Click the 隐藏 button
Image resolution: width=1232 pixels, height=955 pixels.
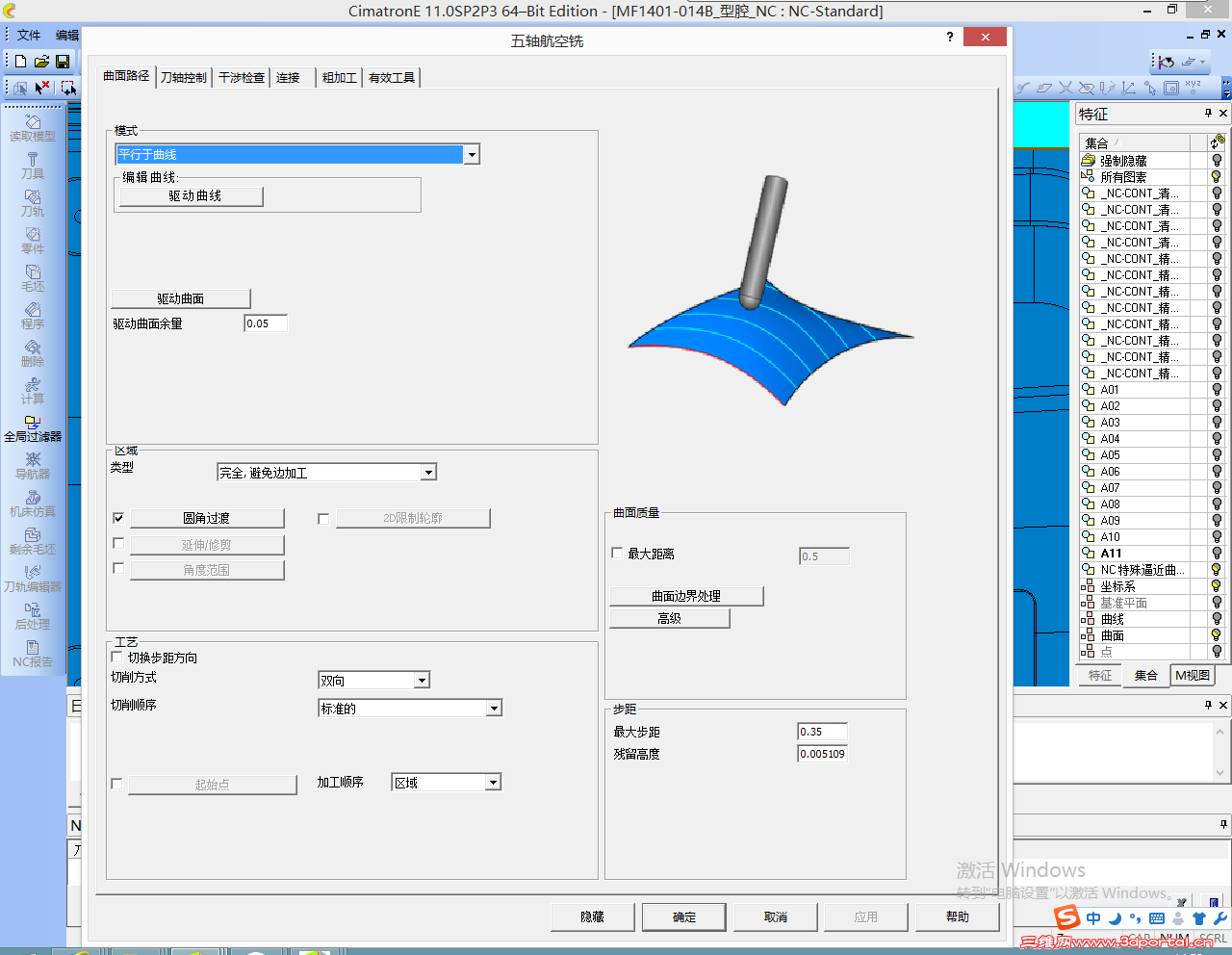[x=593, y=917]
